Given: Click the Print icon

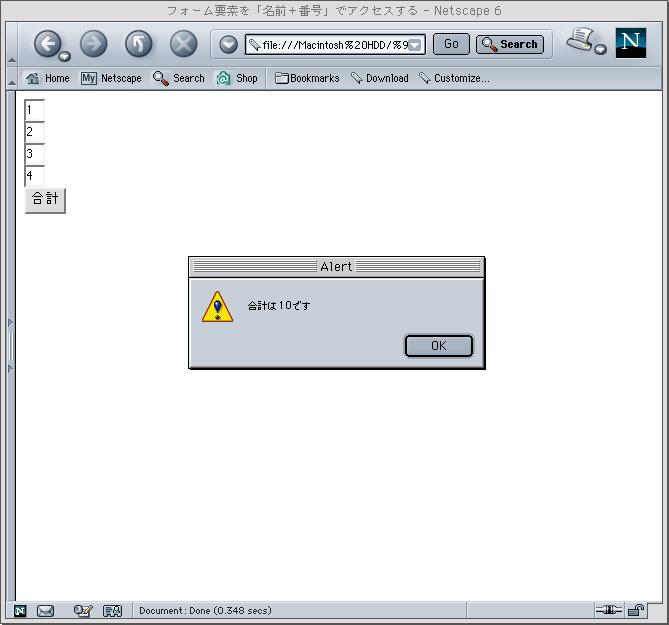Looking at the screenshot, I should click(x=580, y=40).
